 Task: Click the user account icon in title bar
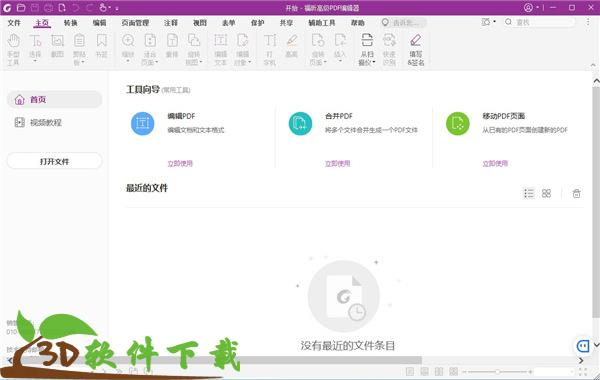tap(528, 7)
